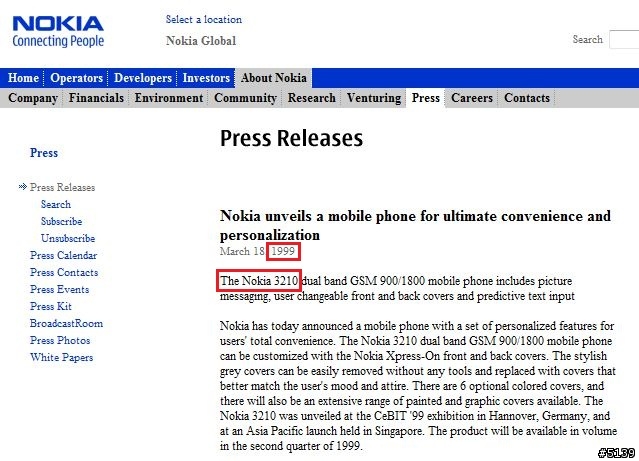Click the paragraph beginning 'Nokia has today announced'
Screen dimensions: 639x461
(x=418, y=386)
